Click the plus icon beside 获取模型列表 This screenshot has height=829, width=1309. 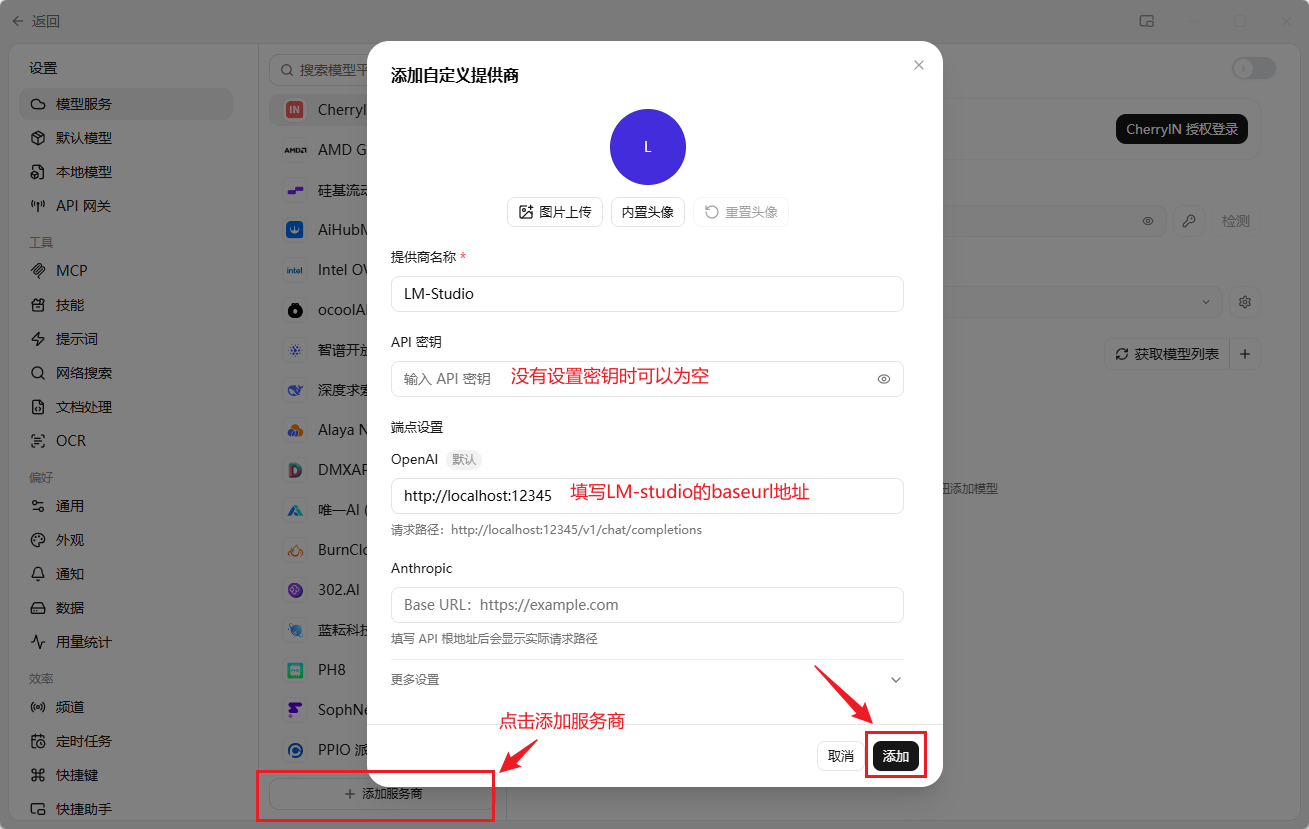pyautogui.click(x=1245, y=354)
